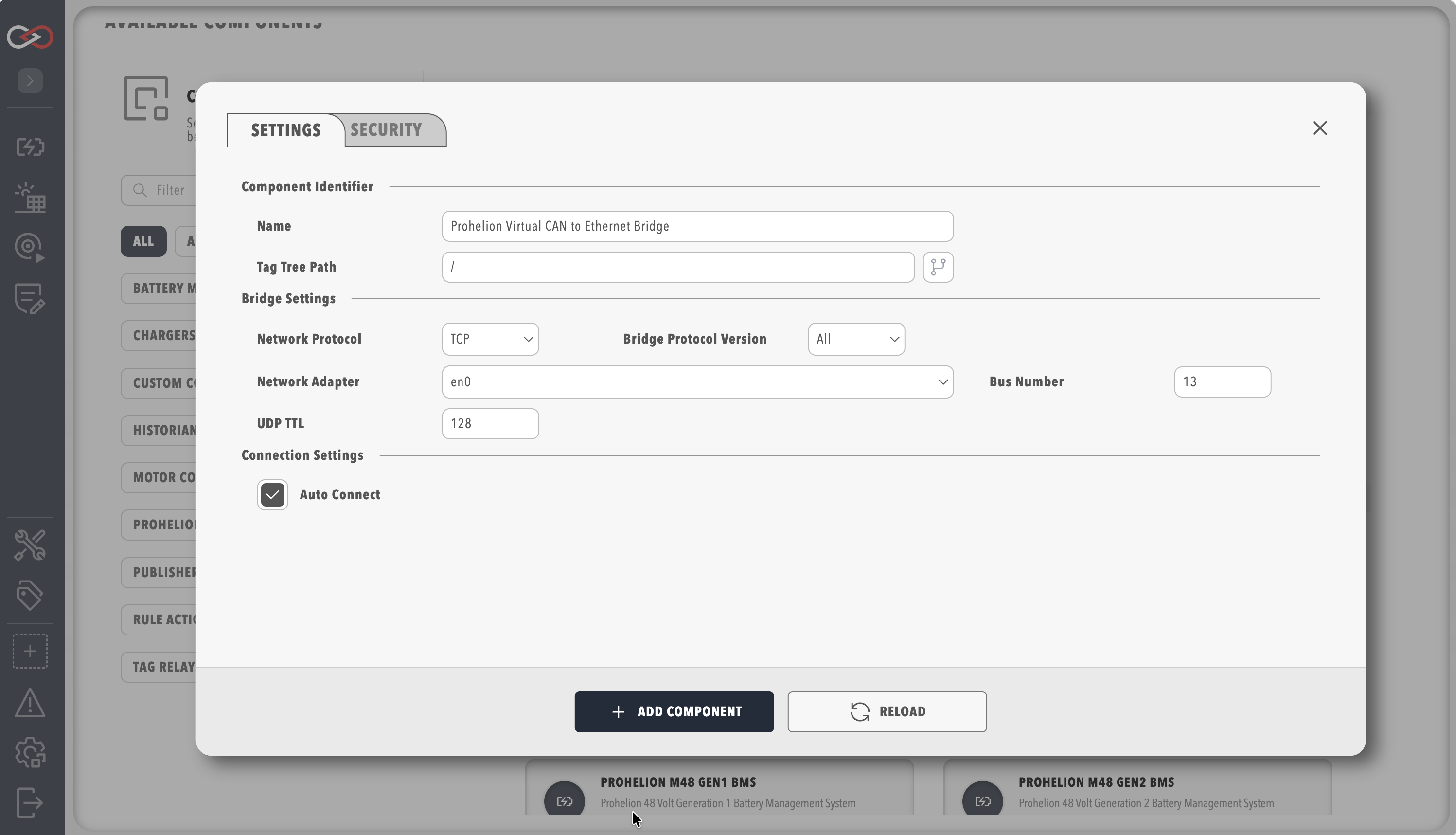Open the battery charging icon in sidebar
The height and width of the screenshot is (835, 1456).
[30, 147]
